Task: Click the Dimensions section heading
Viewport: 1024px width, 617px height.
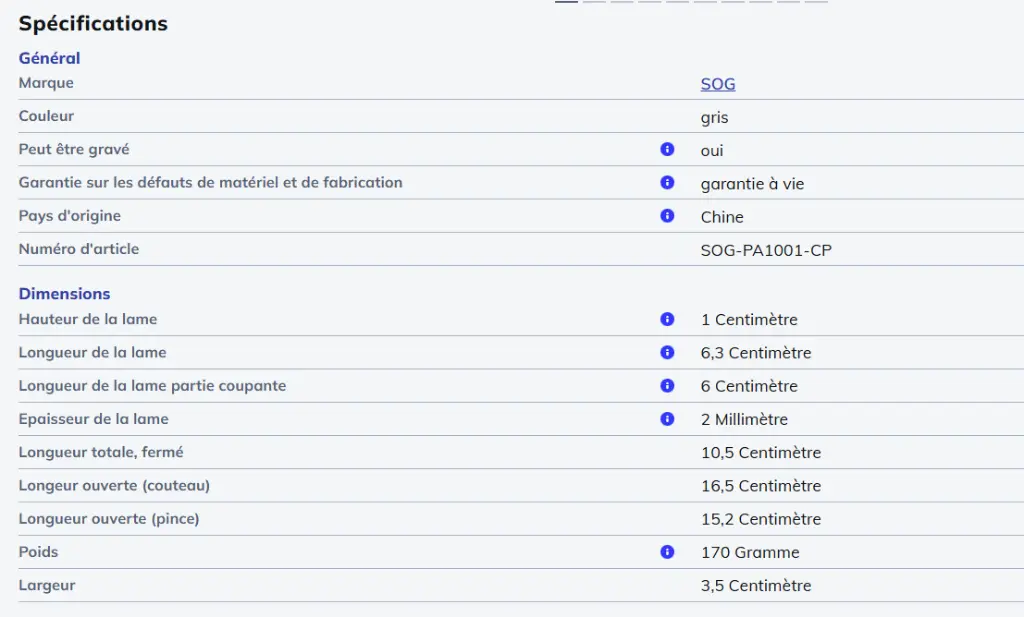Action: (64, 294)
